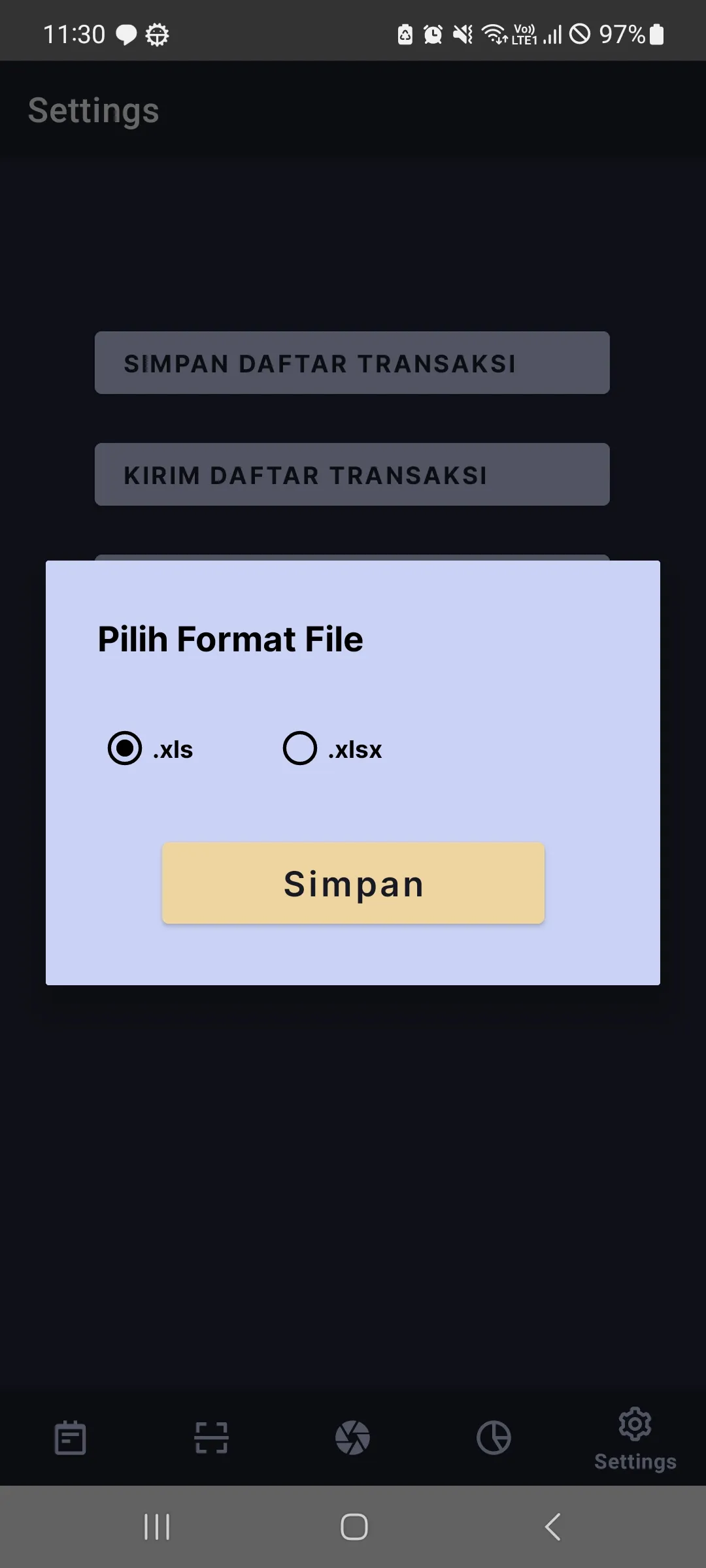Tap the home navigation button
The height and width of the screenshot is (1568, 706).
click(353, 1527)
